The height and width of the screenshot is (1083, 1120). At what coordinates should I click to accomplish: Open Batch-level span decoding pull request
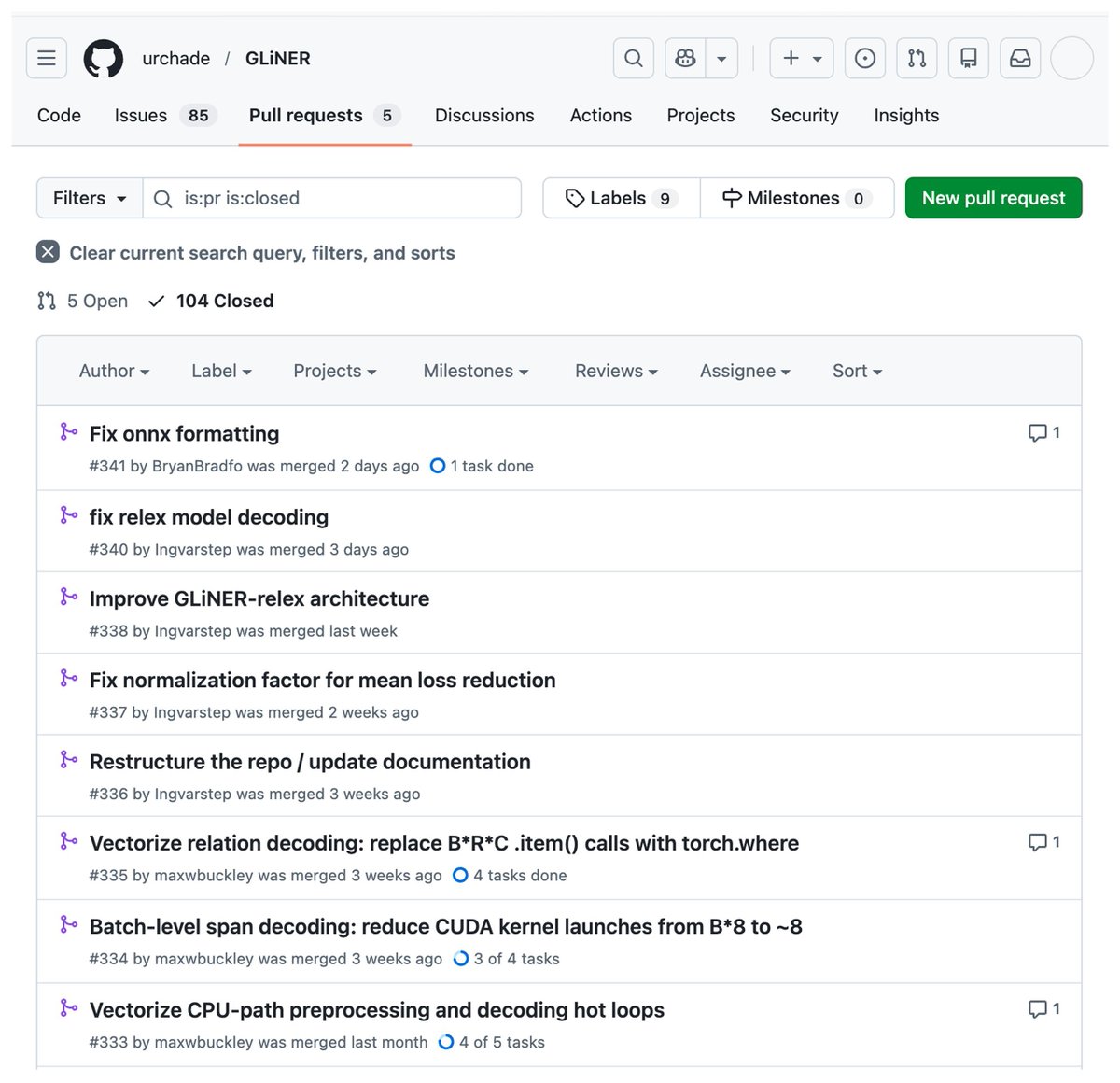446,926
